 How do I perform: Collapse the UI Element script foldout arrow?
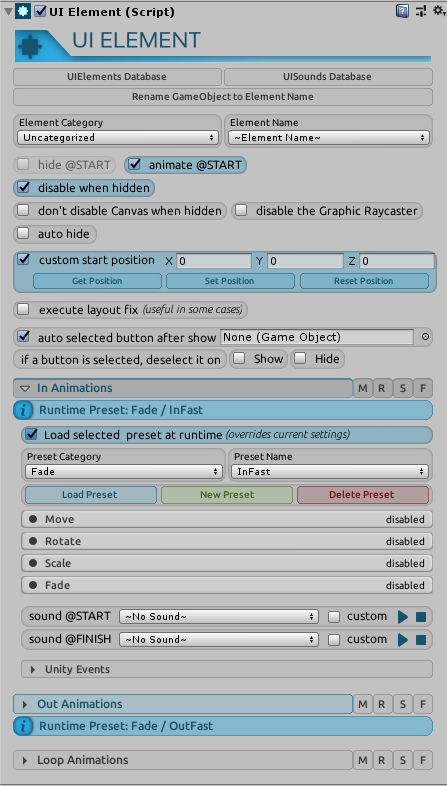click(x=8, y=12)
